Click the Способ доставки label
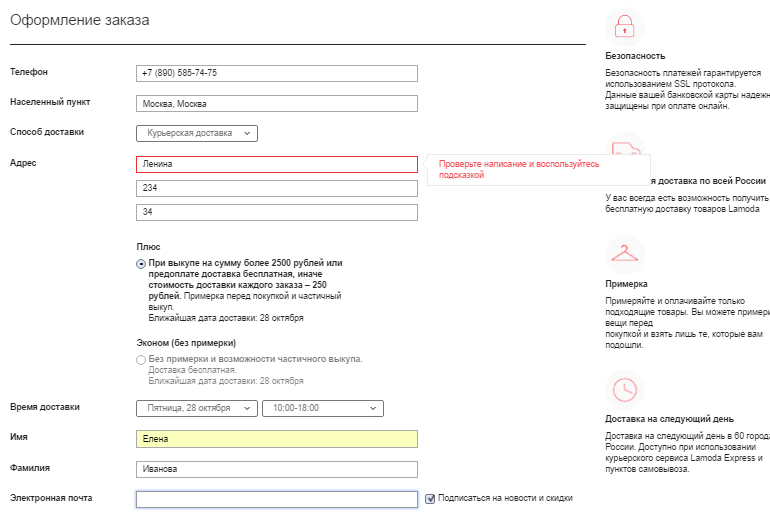Image resolution: width=770 pixels, height=515 pixels. click(x=47, y=132)
